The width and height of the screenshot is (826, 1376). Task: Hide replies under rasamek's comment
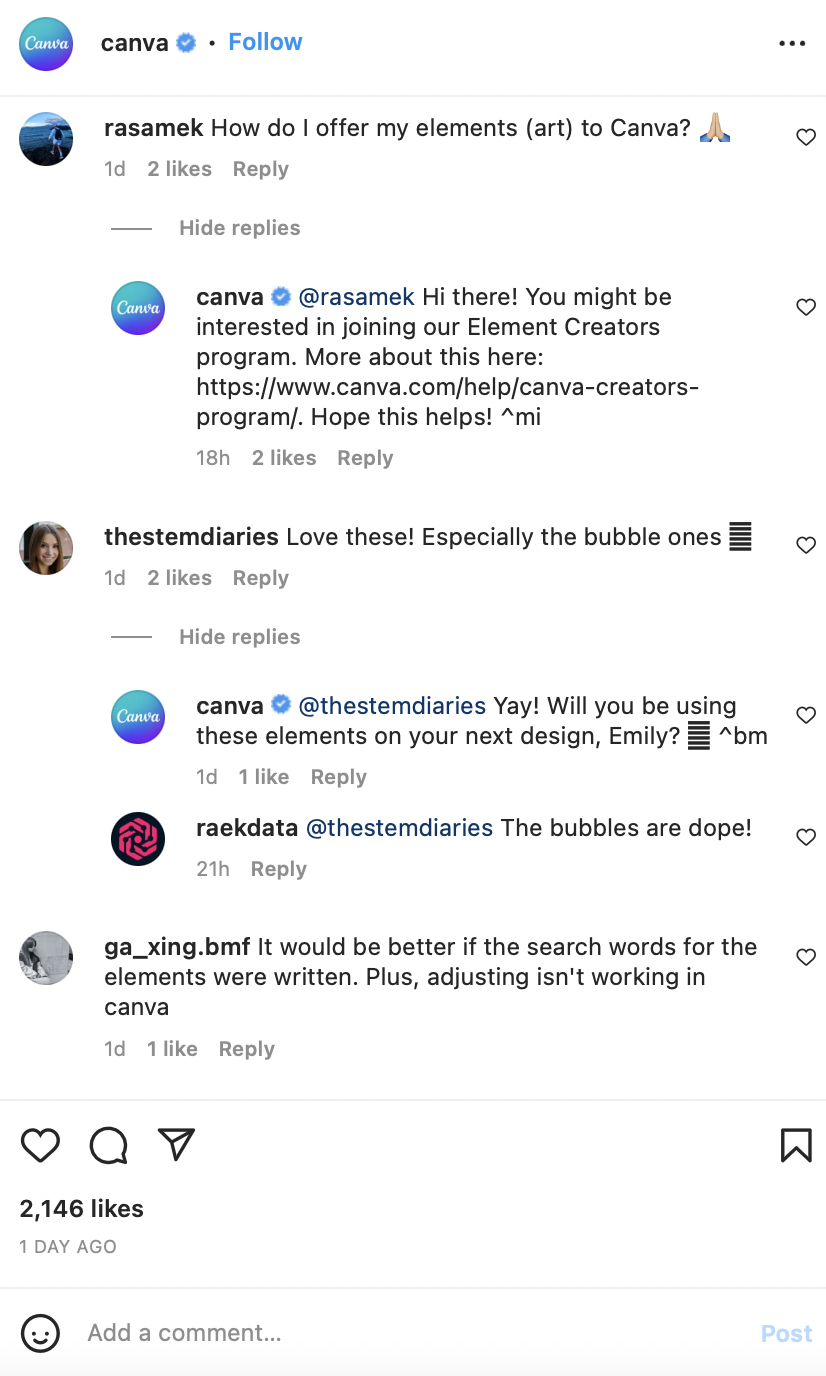click(x=239, y=228)
